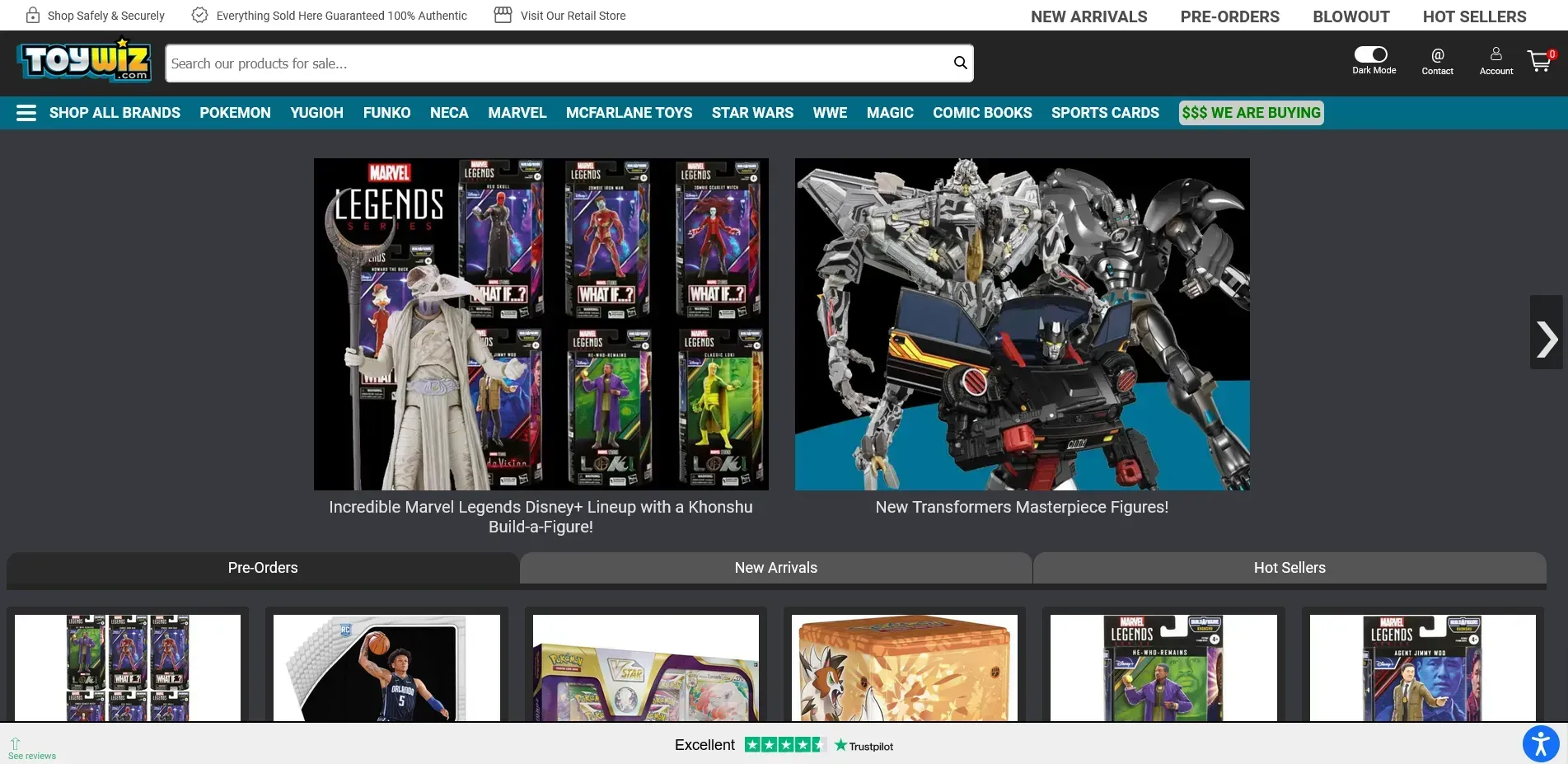
Task: Open the Account user icon
Action: pos(1495,54)
